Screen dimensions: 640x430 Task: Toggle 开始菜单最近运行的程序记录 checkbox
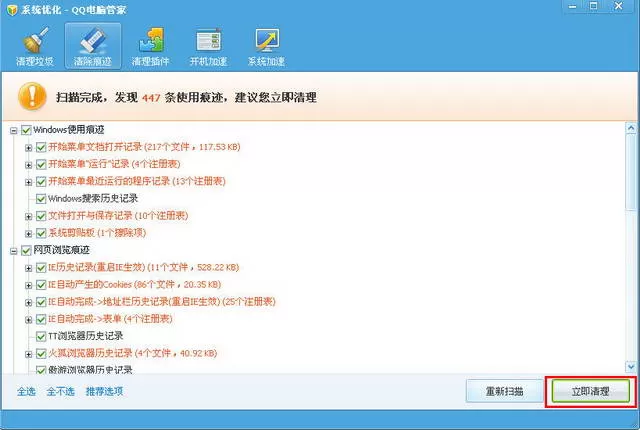point(41,182)
